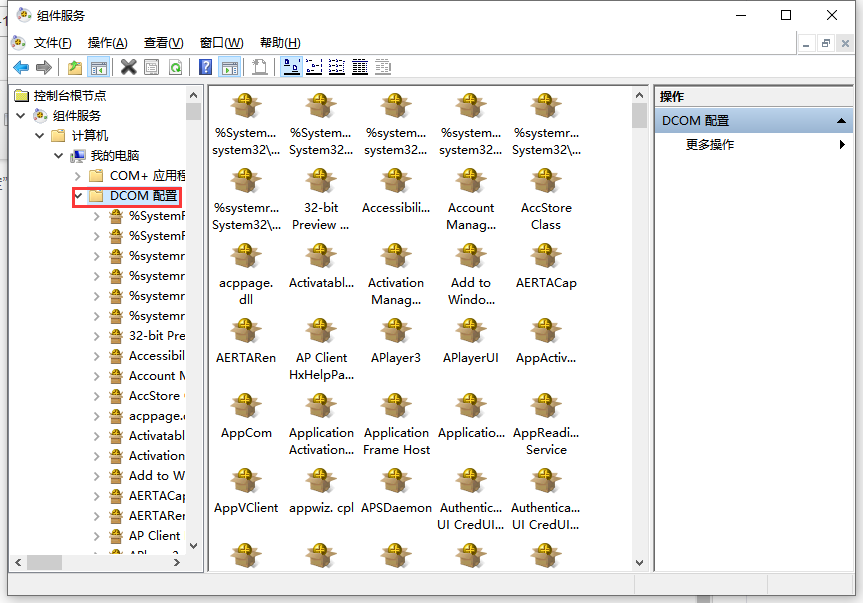Click the Delete (X) toolbar icon

tap(128, 67)
